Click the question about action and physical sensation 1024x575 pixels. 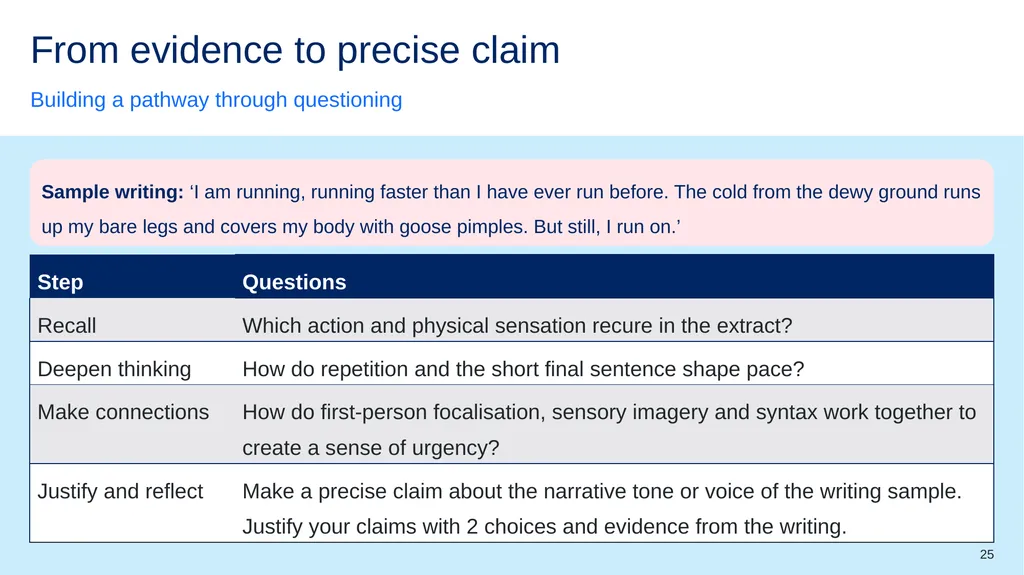point(517,325)
